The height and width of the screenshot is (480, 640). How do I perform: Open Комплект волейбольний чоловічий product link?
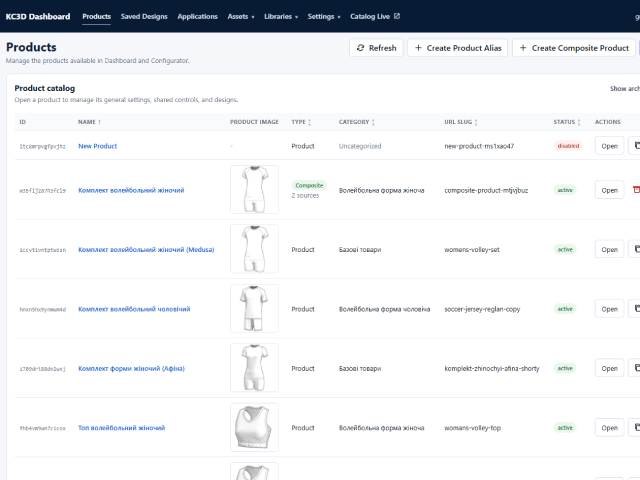click(x=134, y=309)
